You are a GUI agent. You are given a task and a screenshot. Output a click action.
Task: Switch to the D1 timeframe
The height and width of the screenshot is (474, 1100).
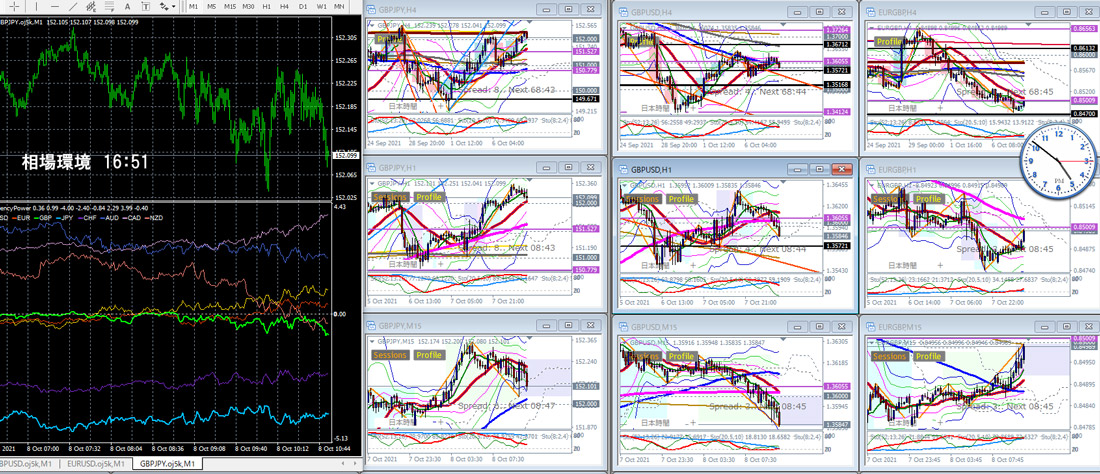tap(303, 6)
